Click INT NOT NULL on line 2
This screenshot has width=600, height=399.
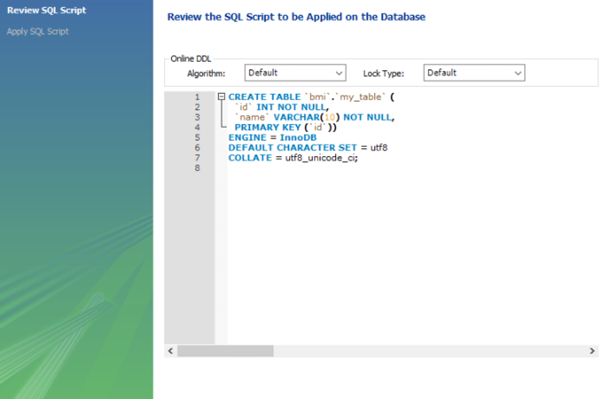click(x=291, y=107)
